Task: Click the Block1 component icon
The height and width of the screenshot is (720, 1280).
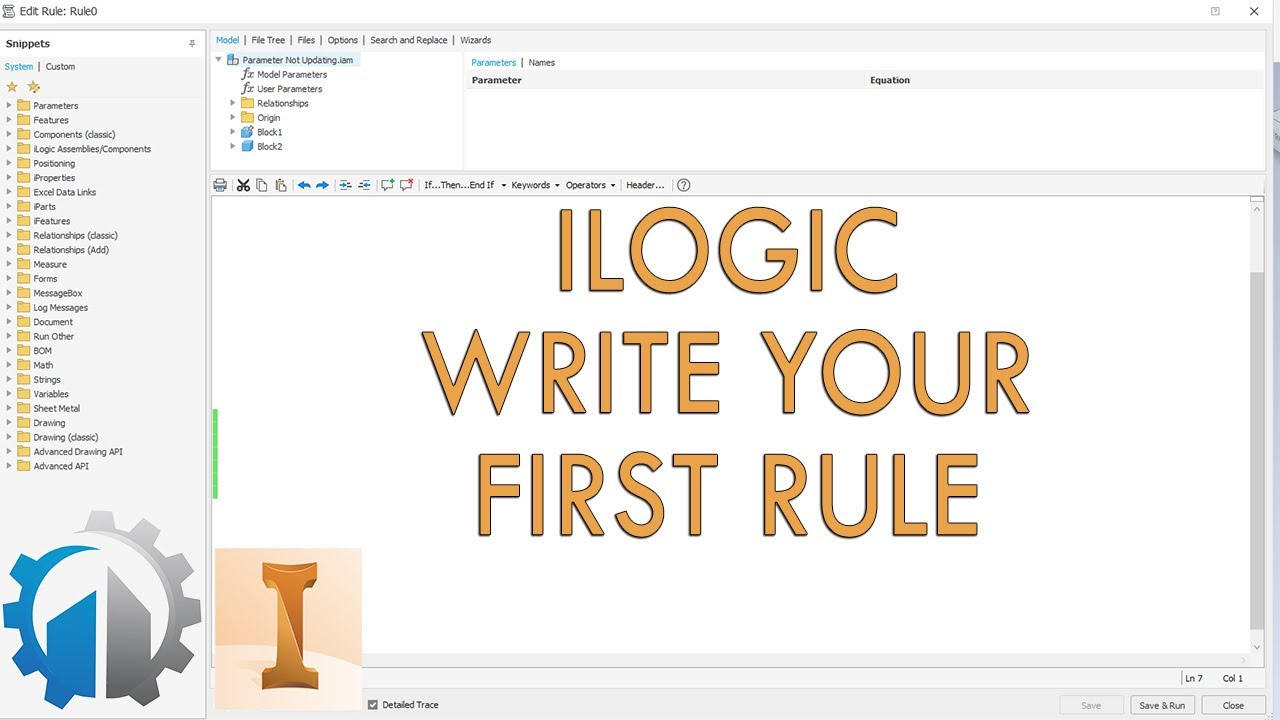Action: coord(247,132)
